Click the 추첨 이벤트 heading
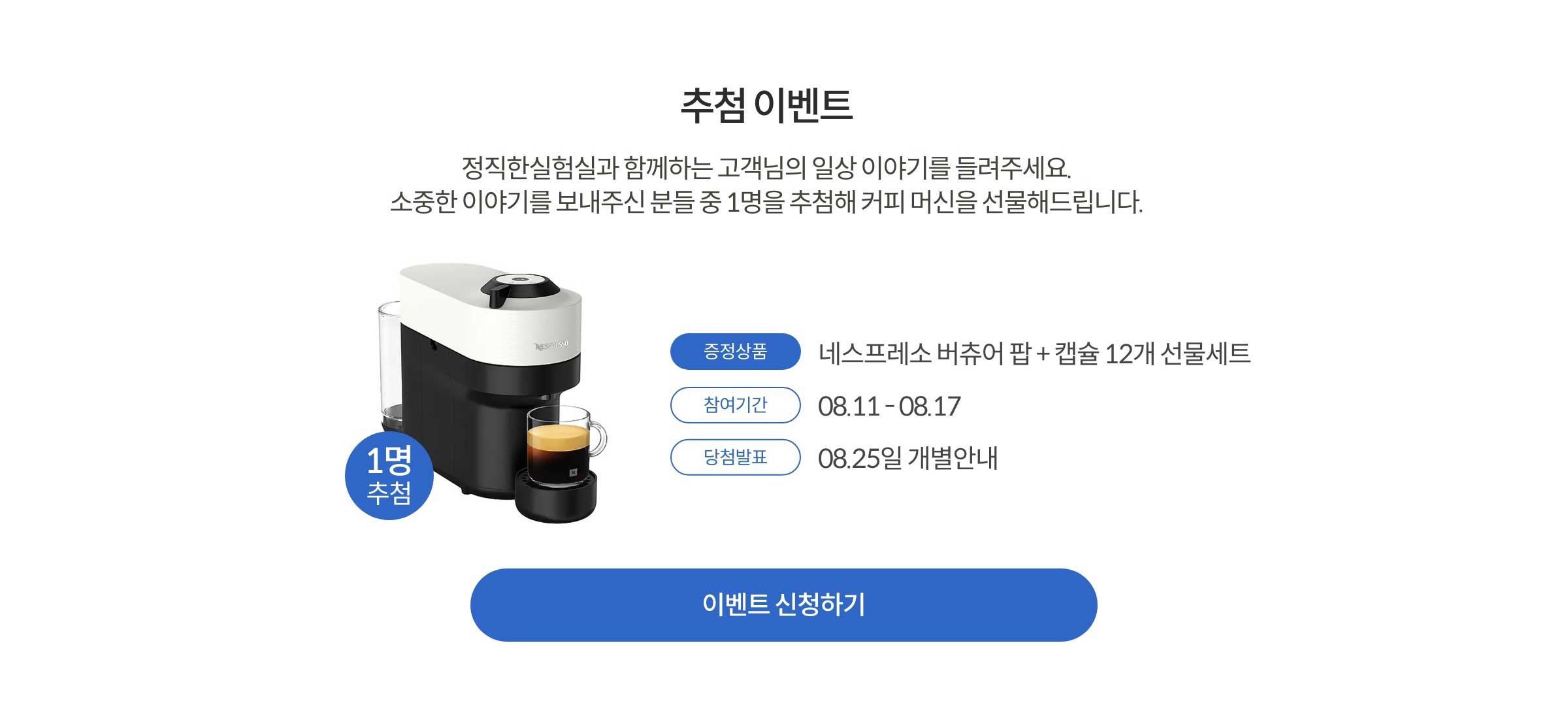The width and height of the screenshot is (1568, 724). pos(766,105)
